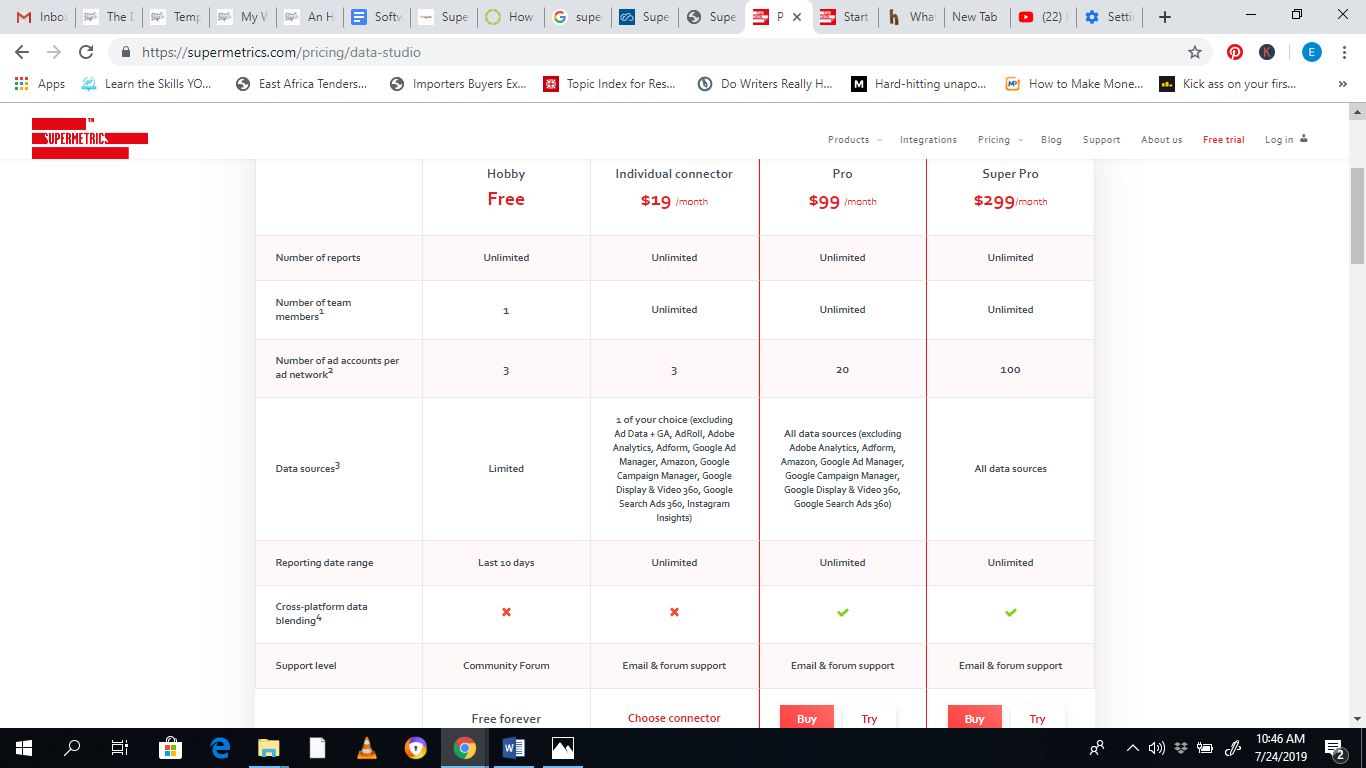The image size is (1366, 768).
Task: Click the Log in link
Action: pos(1279,140)
